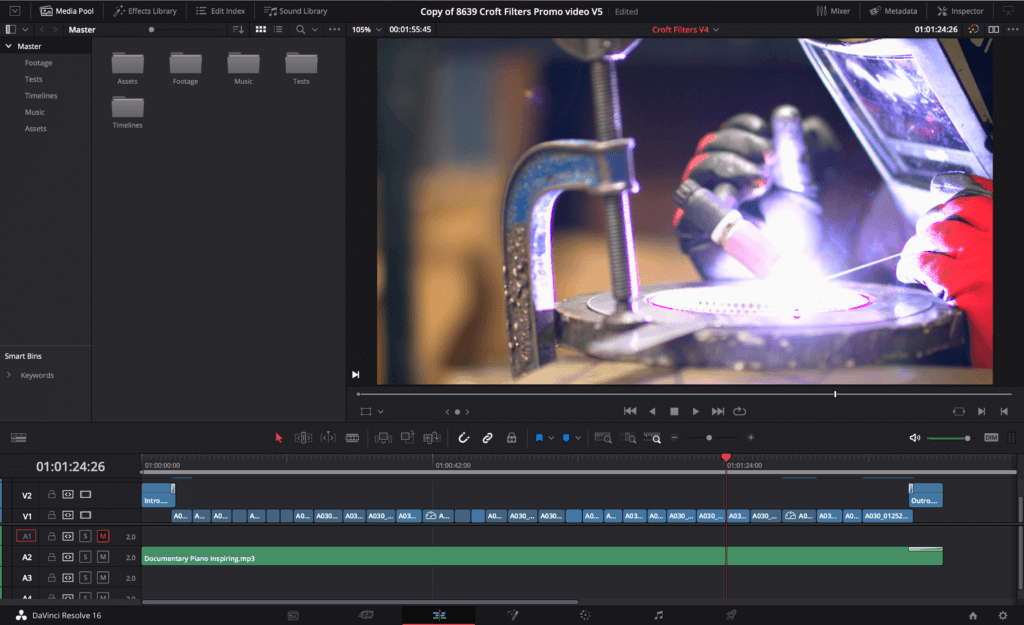The width and height of the screenshot is (1024, 625).
Task: Open the Mixer panel
Action: (x=833, y=11)
